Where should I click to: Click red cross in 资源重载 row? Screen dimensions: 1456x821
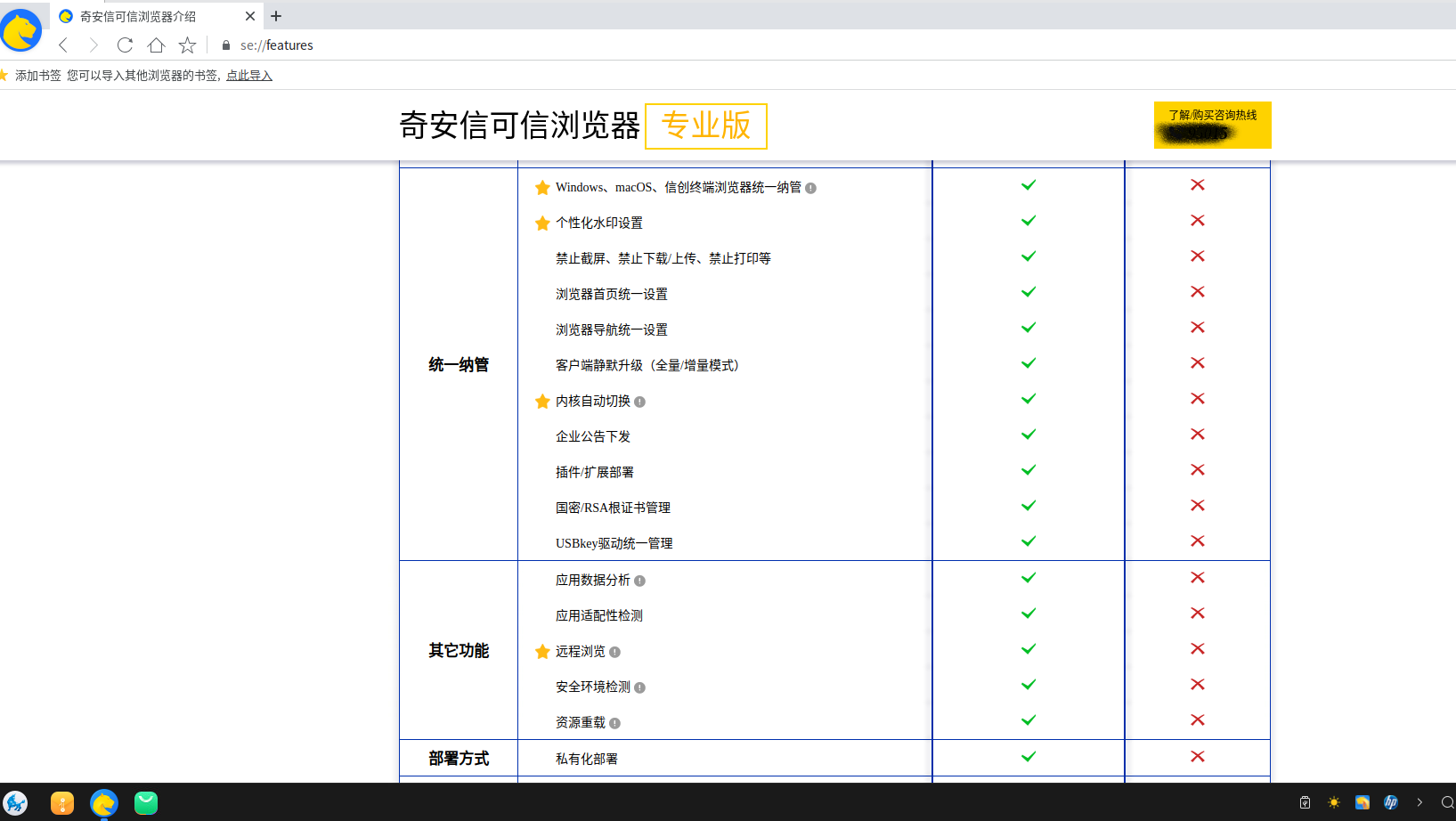coord(1198,720)
